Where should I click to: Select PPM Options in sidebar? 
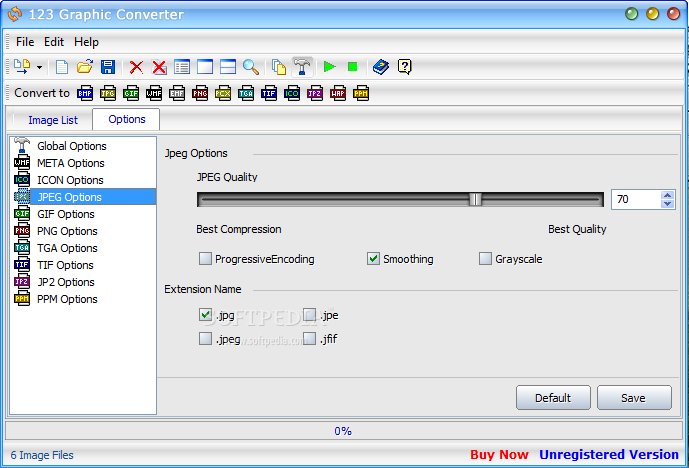coord(67,299)
